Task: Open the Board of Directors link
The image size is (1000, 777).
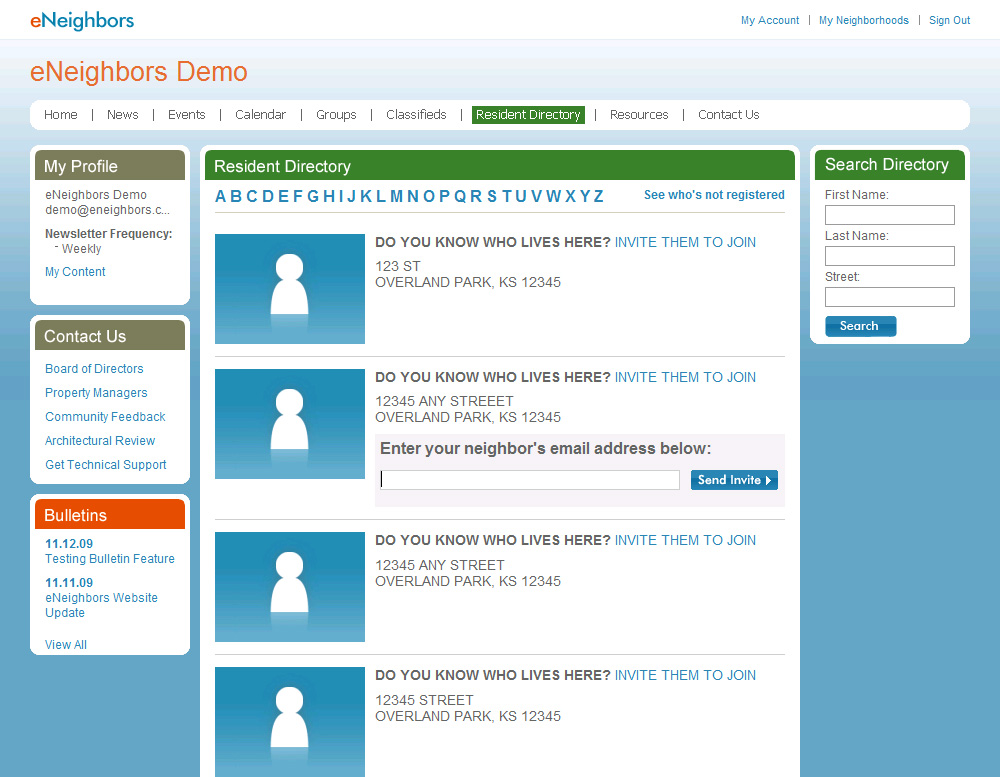Action: click(x=94, y=369)
